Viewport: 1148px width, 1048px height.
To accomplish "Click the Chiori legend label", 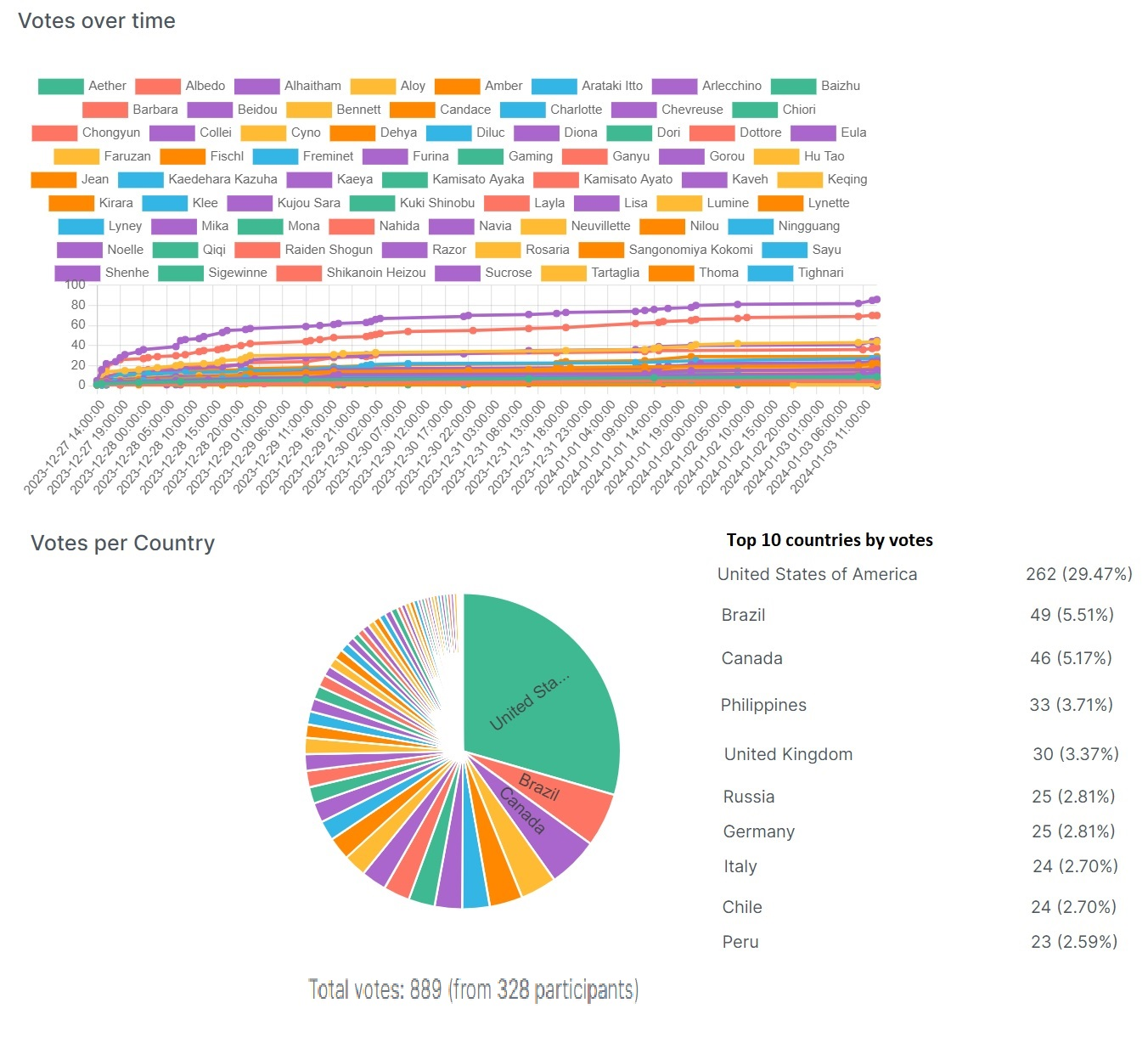I will point(799,110).
